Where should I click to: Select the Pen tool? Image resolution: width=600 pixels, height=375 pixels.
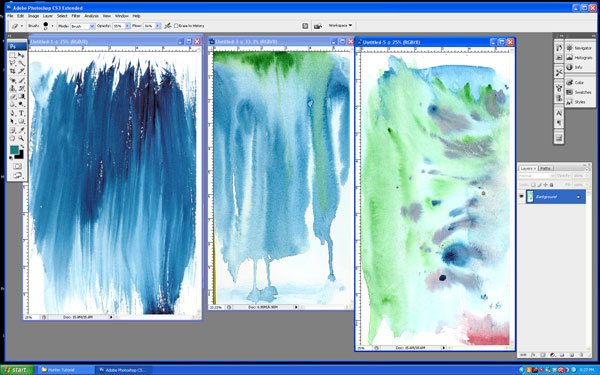(12, 113)
